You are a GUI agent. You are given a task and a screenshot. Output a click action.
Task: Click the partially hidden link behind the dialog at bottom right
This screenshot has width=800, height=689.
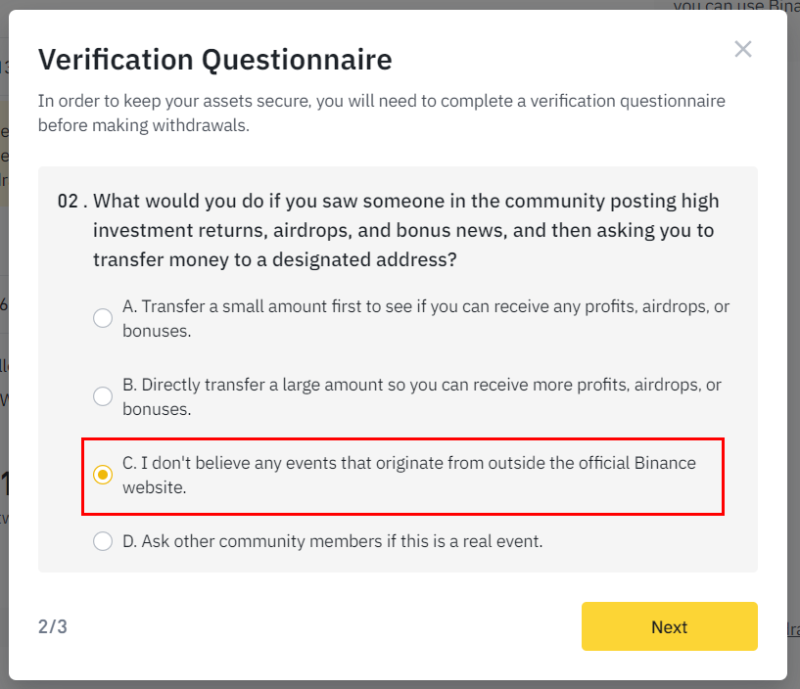[793, 629]
